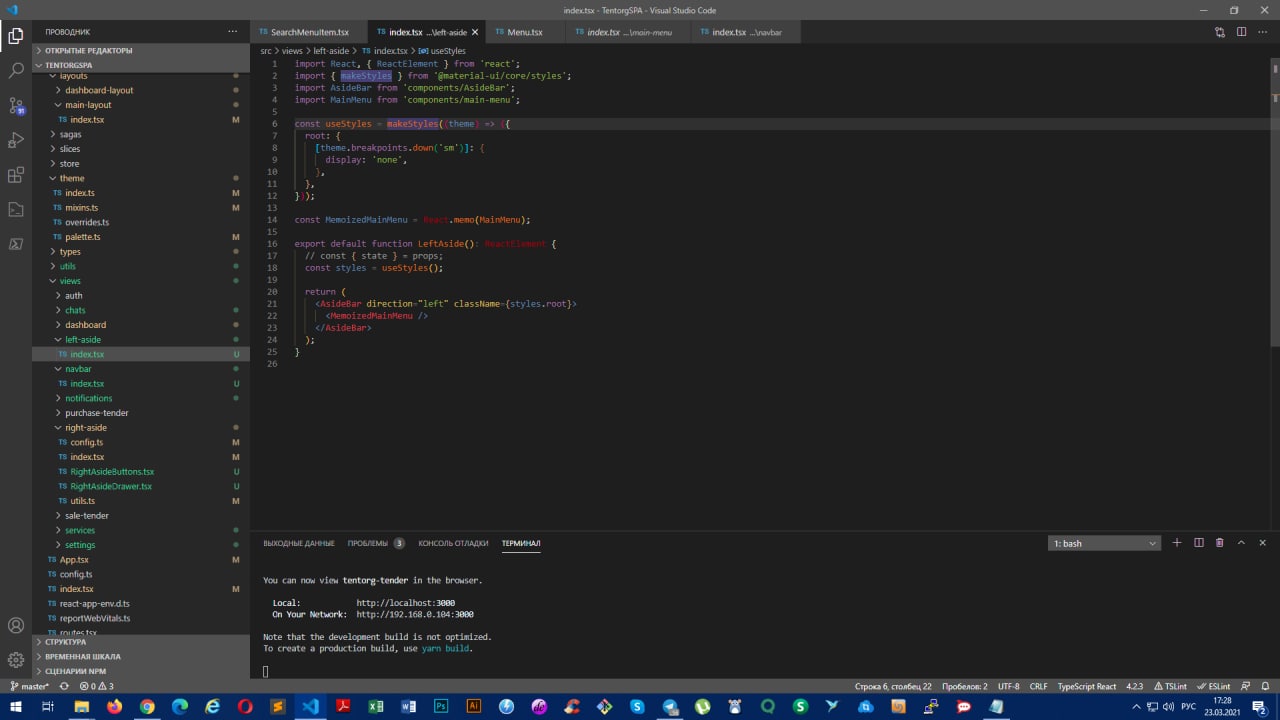Split the editor to the right
Image resolution: width=1280 pixels, height=720 pixels.
pyautogui.click(x=1241, y=32)
